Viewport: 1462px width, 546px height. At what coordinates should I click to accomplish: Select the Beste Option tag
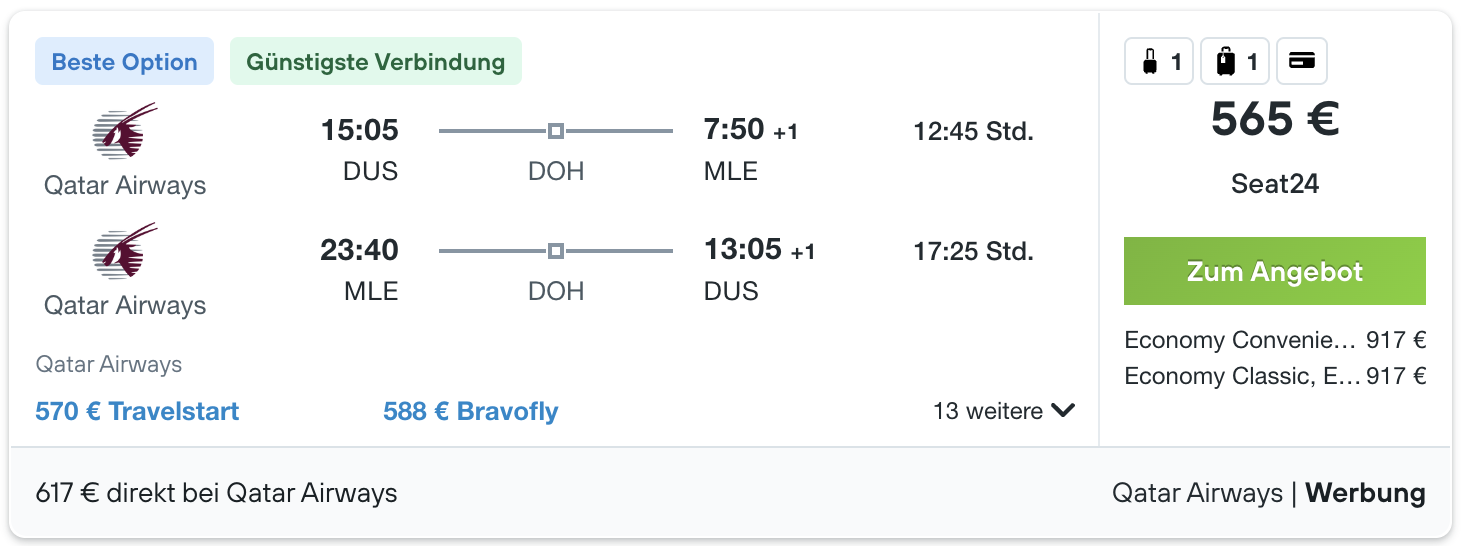(x=124, y=62)
